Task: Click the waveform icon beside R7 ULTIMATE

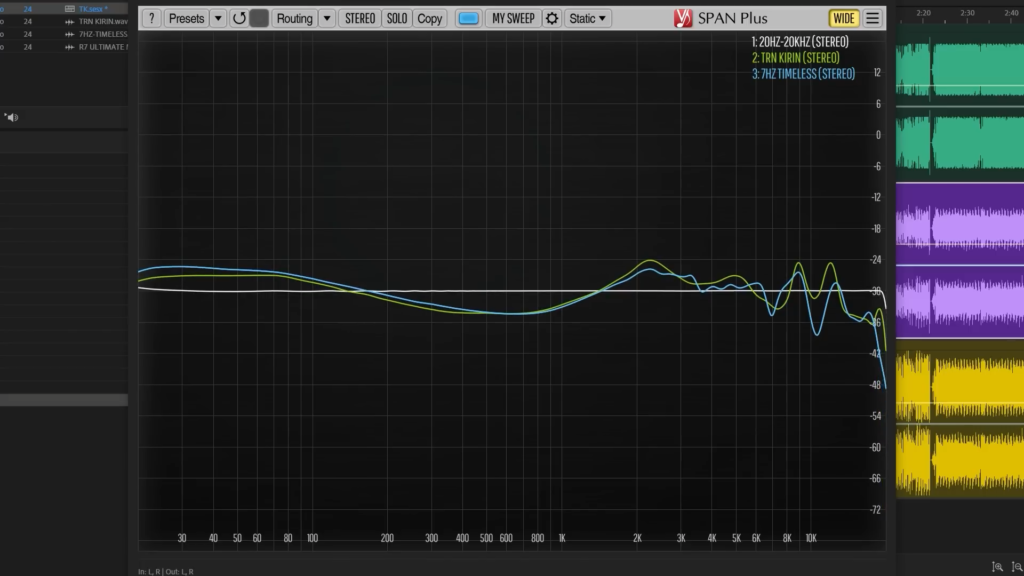Action: (x=69, y=47)
